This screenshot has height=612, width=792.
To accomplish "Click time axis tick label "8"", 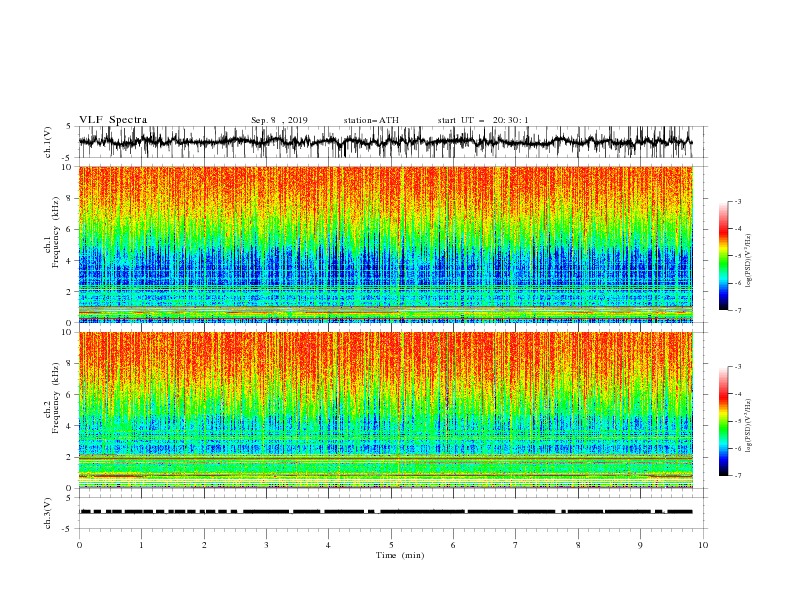I will pos(578,545).
